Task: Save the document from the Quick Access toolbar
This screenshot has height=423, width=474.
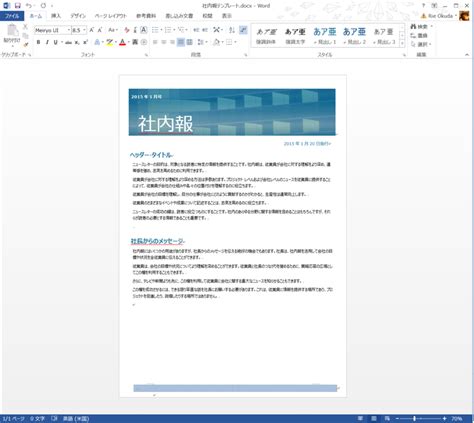Action: click(18, 6)
